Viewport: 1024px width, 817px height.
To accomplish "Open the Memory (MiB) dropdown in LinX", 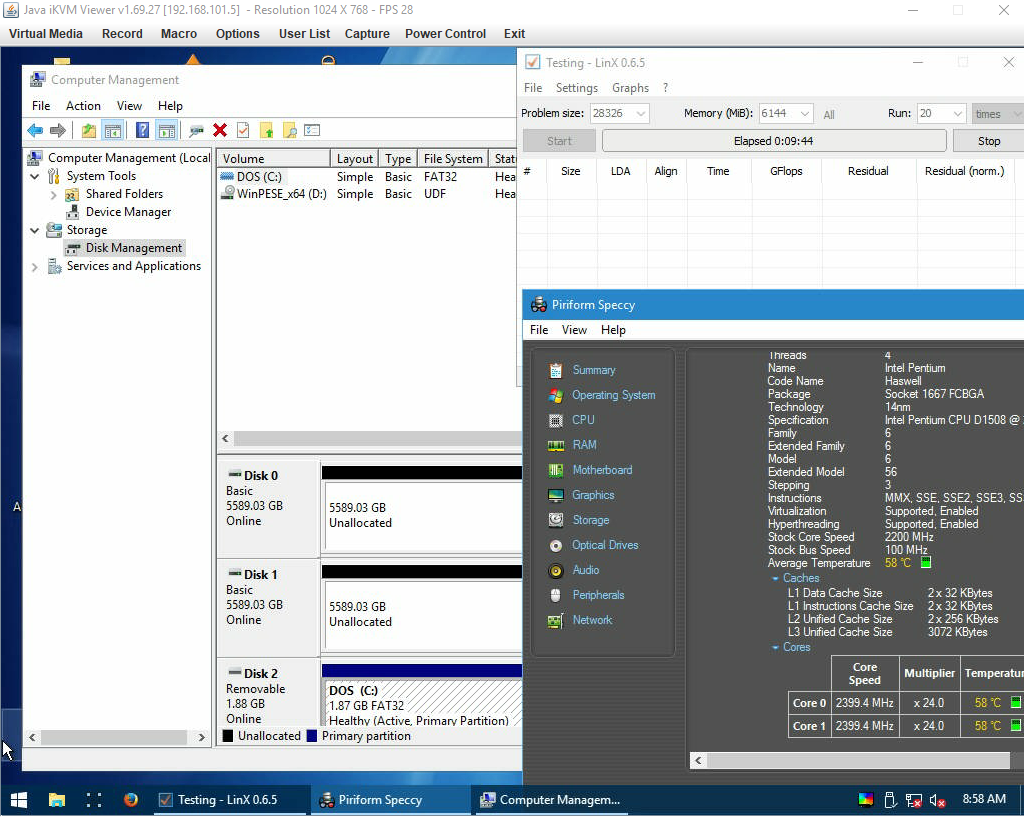I will coord(805,114).
